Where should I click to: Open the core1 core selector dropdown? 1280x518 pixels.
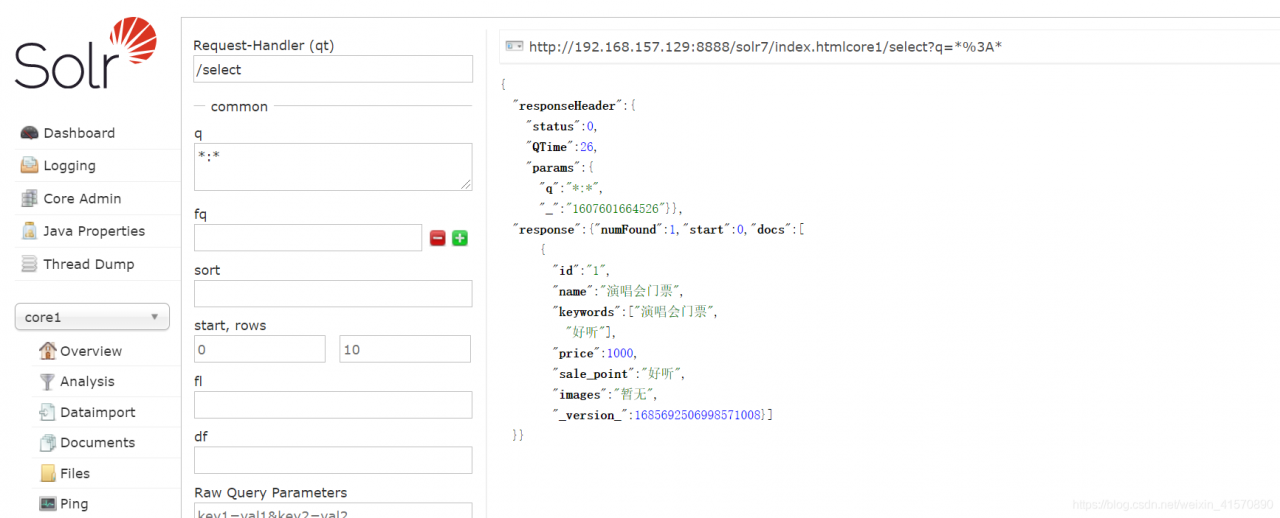pyautogui.click(x=92, y=317)
